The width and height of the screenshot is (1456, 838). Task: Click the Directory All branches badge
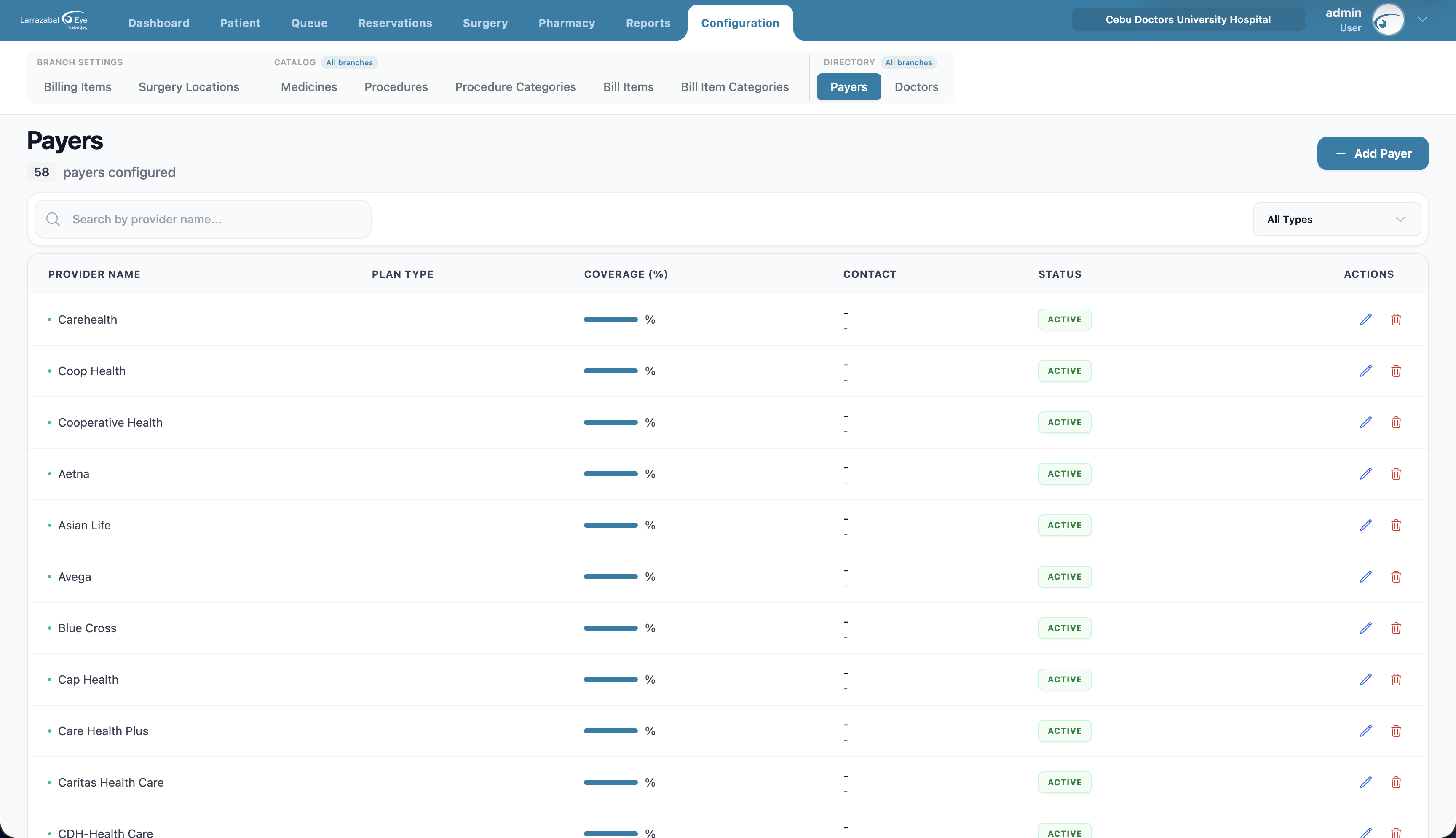pos(909,62)
